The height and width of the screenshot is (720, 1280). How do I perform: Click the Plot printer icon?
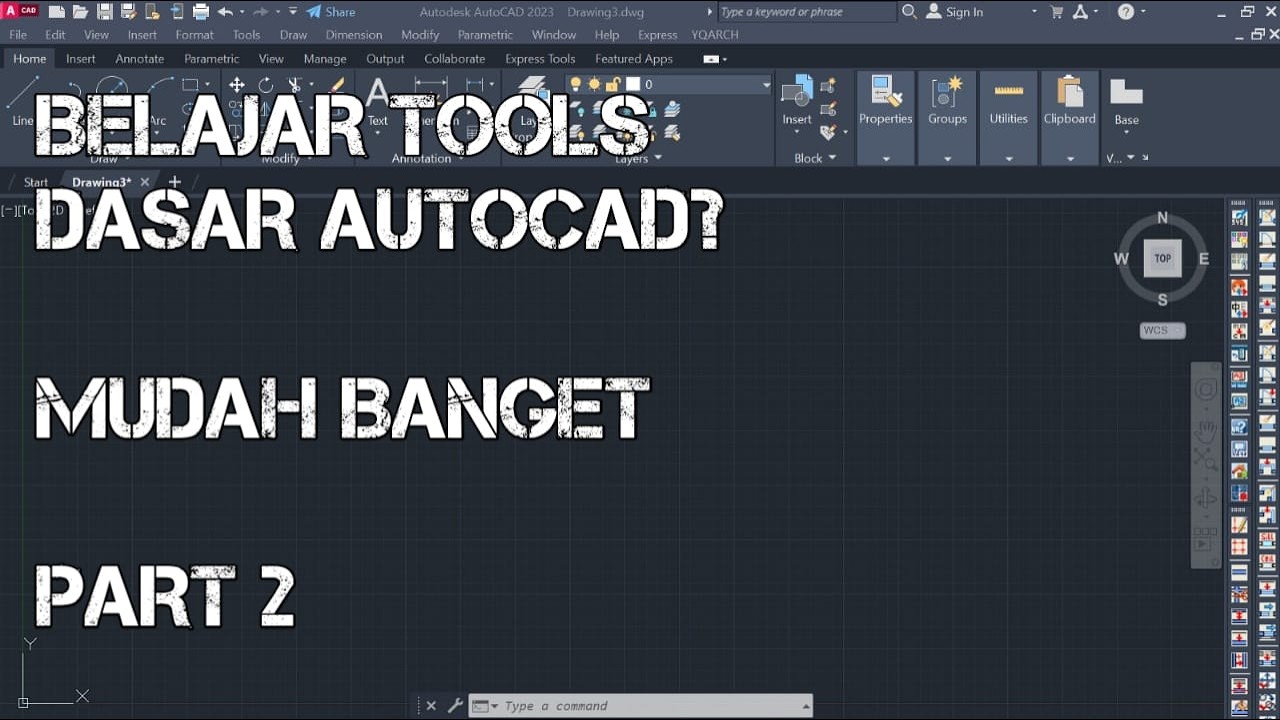pos(200,12)
